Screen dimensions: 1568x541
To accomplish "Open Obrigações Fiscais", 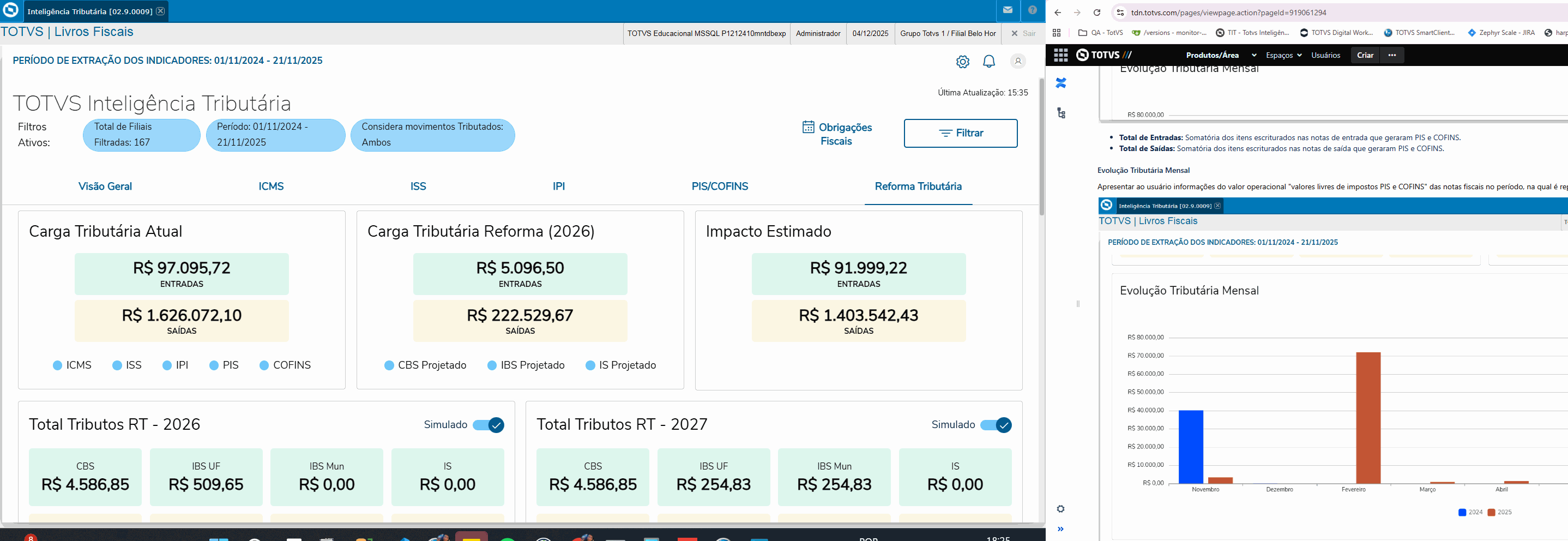I will pos(837,134).
